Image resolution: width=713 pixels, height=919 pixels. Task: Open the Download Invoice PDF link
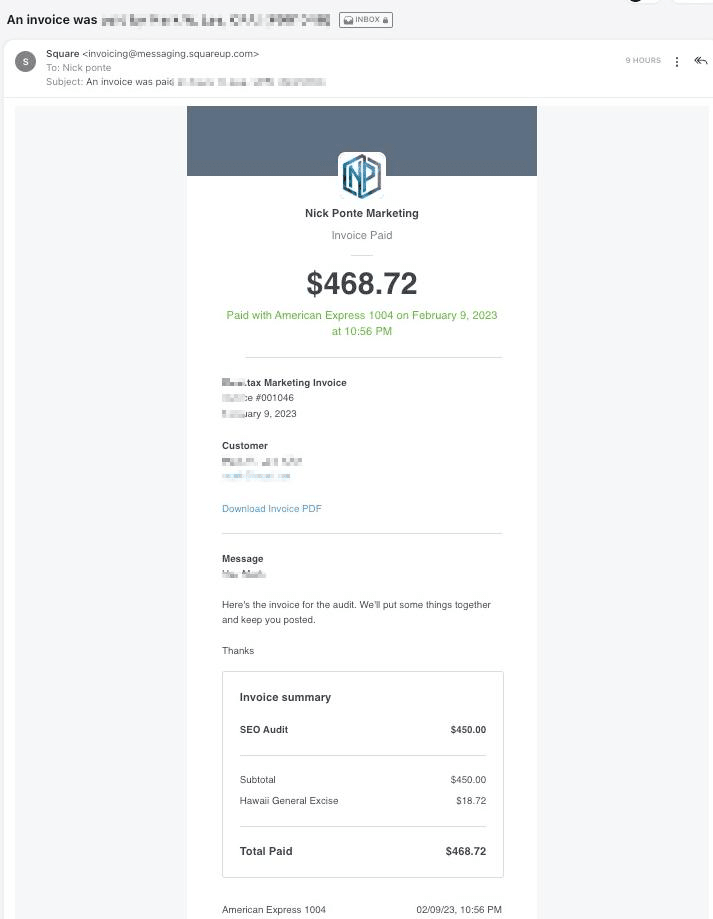(271, 509)
